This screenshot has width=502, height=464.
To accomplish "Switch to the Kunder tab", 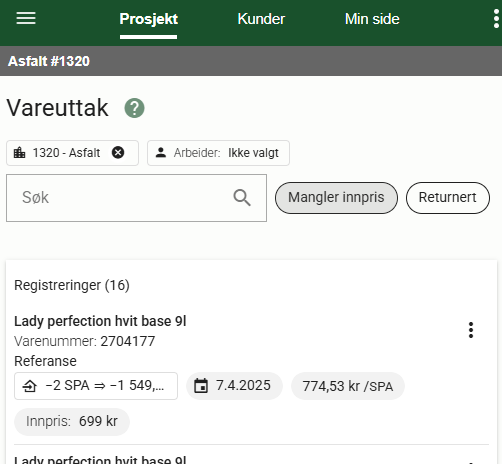I will (x=261, y=19).
